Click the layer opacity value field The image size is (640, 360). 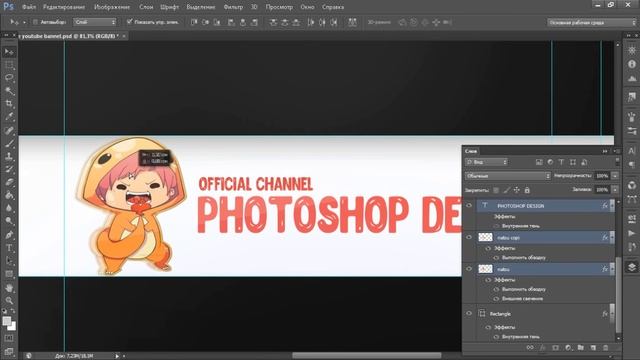click(602, 176)
